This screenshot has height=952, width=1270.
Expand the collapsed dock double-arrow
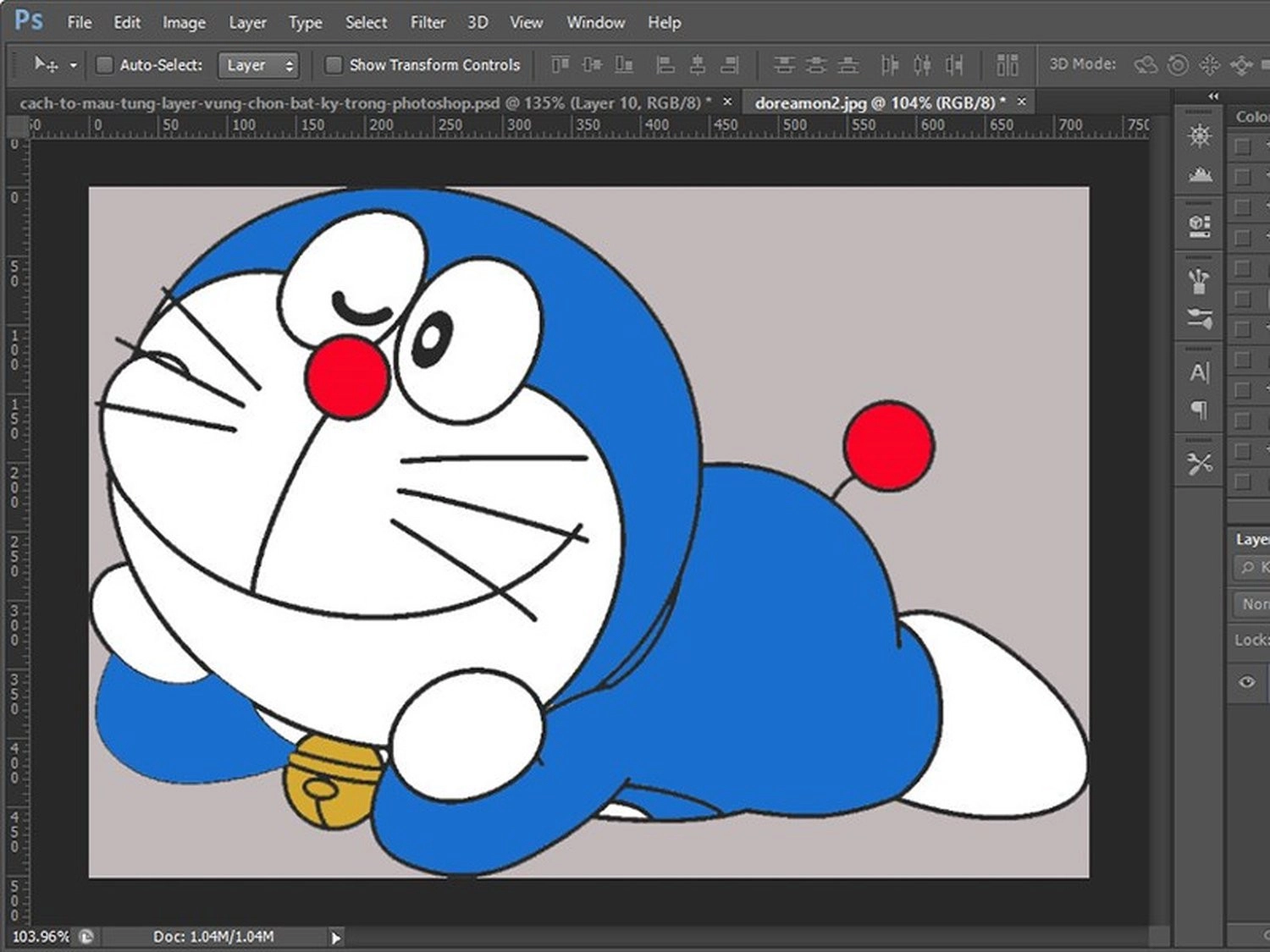pyautogui.click(x=1212, y=96)
